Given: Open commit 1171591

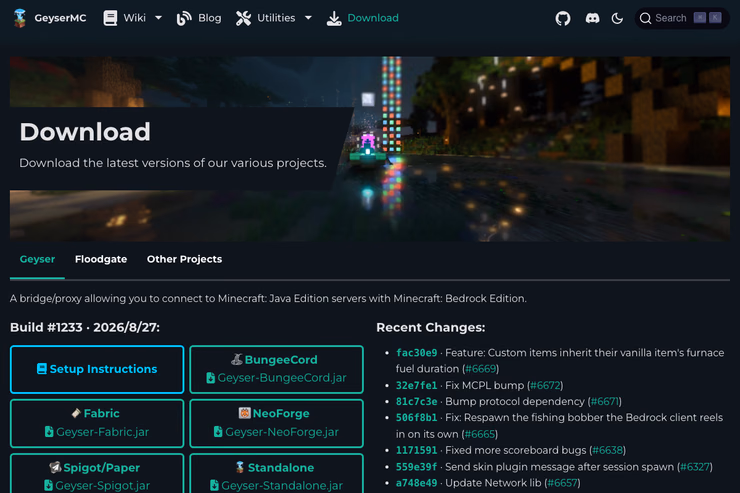Looking at the screenshot, I should (x=416, y=450).
